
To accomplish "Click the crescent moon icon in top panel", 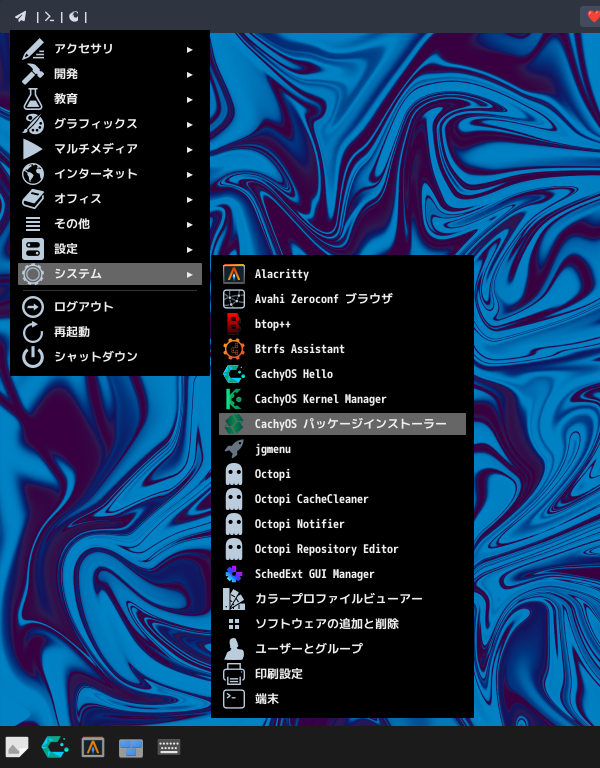I will 73,17.
